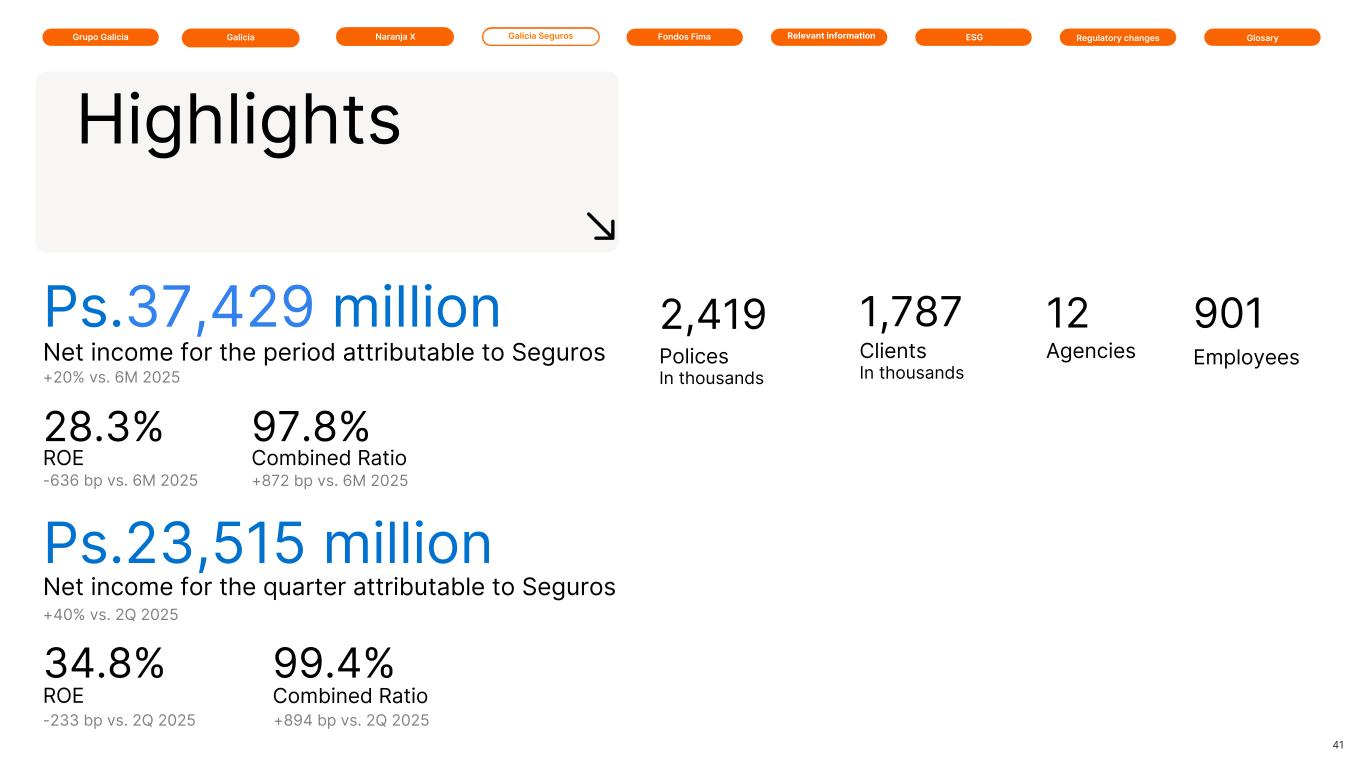Click the Highlights heading
The height and width of the screenshot is (768, 1365).
(x=239, y=121)
